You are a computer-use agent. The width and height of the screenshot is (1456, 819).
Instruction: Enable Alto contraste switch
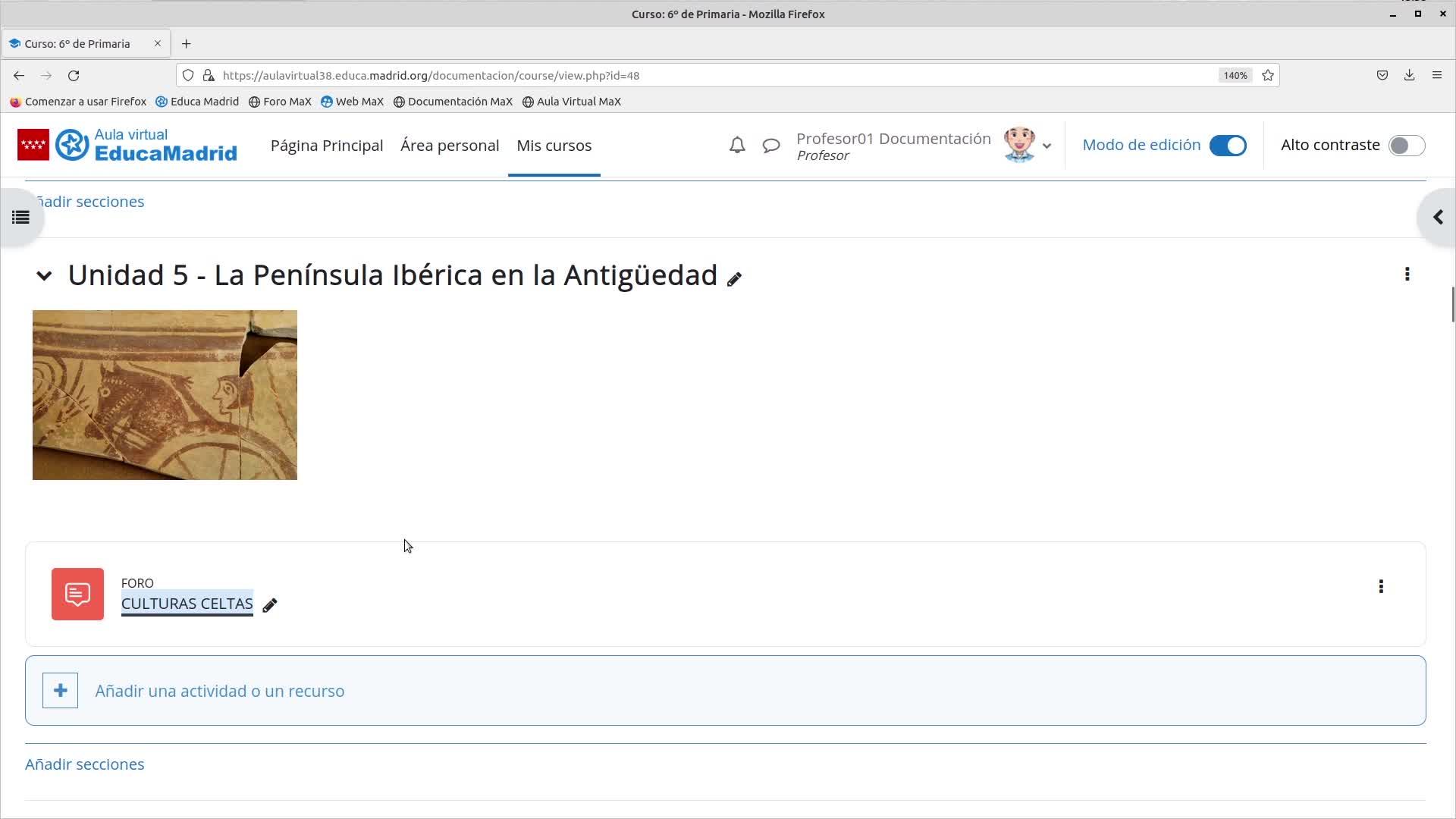tap(1406, 145)
